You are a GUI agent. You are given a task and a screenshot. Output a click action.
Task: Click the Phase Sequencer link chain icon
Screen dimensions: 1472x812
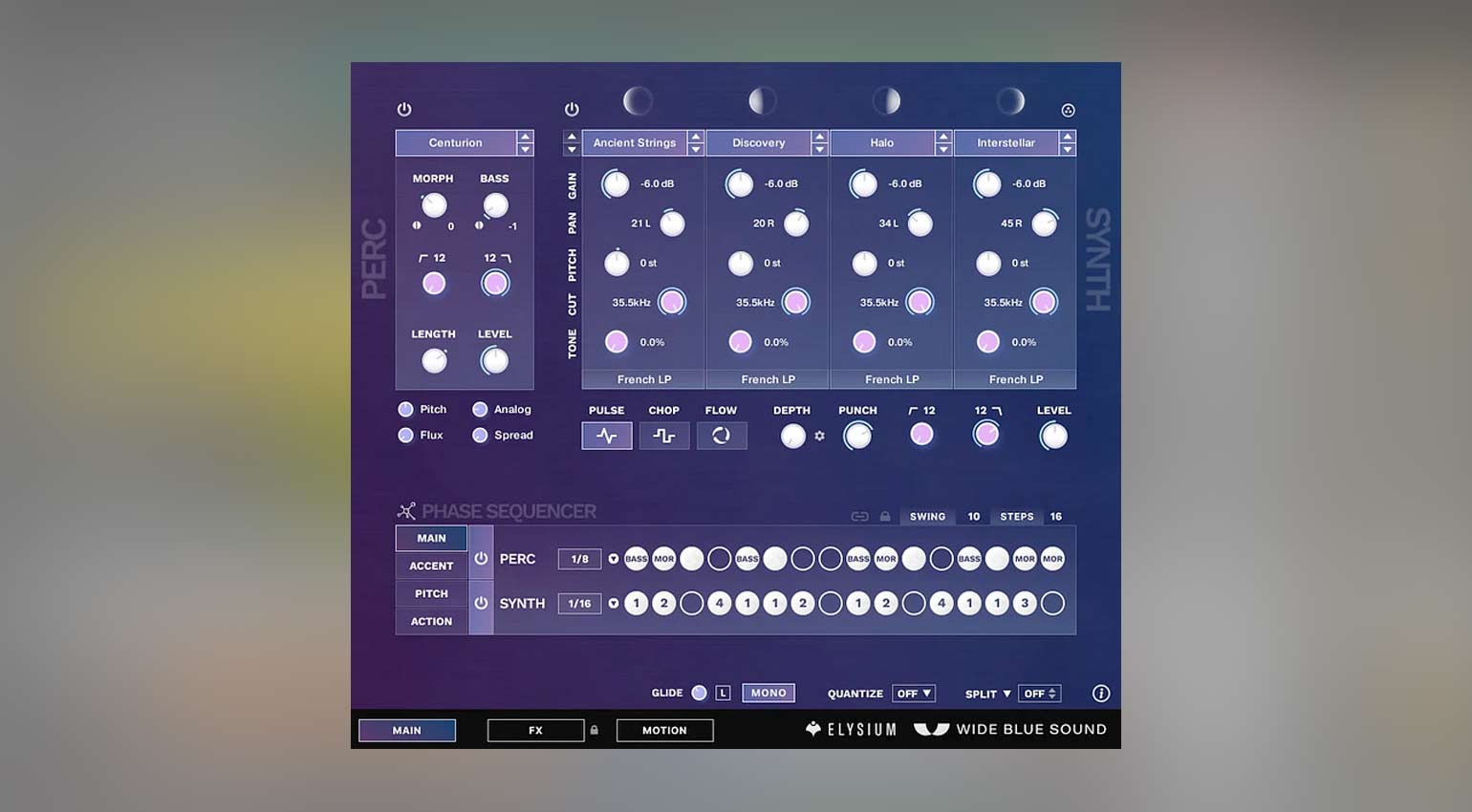(x=859, y=516)
